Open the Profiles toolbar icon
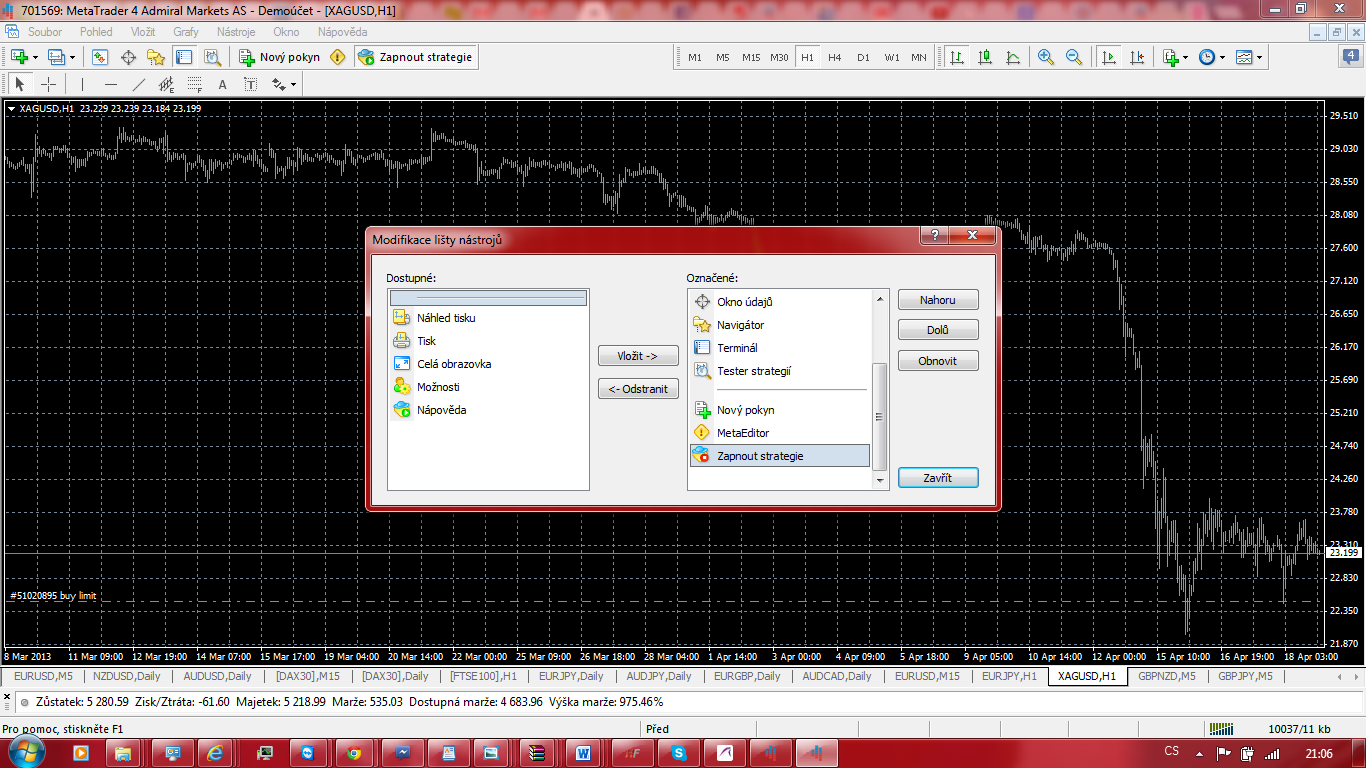The width and height of the screenshot is (1366, 768). click(x=56, y=57)
